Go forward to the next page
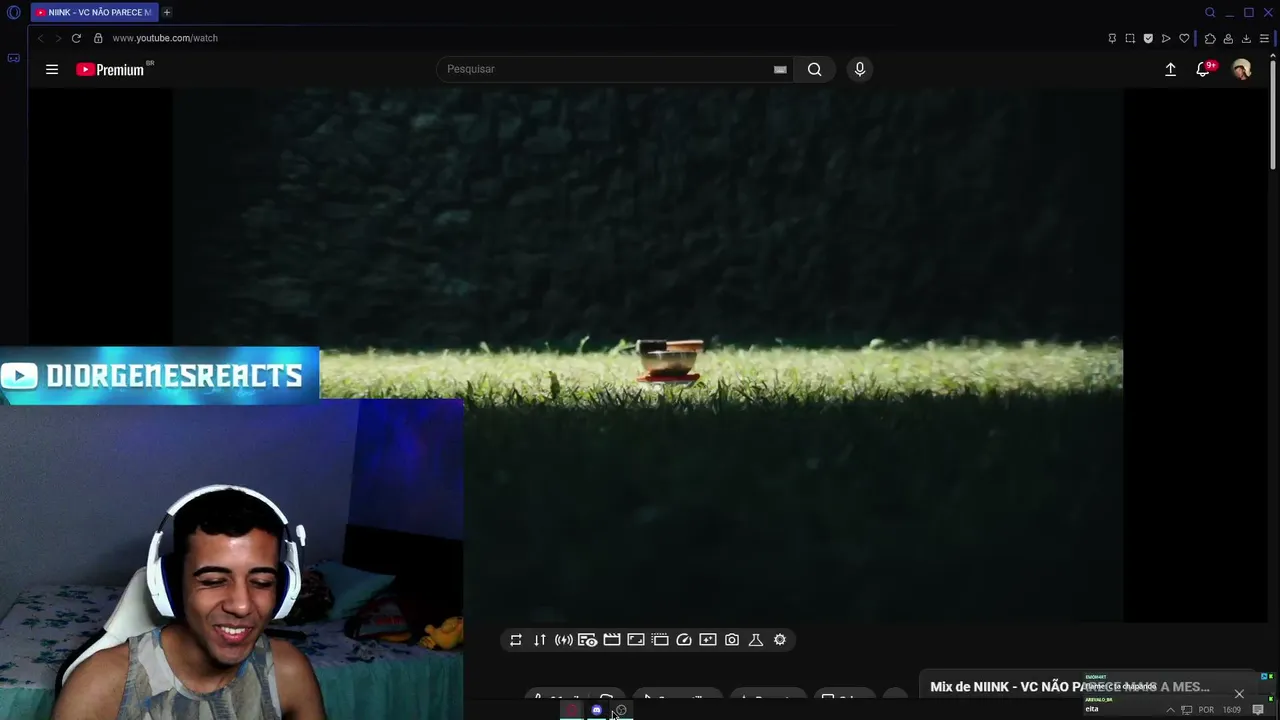 58,38
